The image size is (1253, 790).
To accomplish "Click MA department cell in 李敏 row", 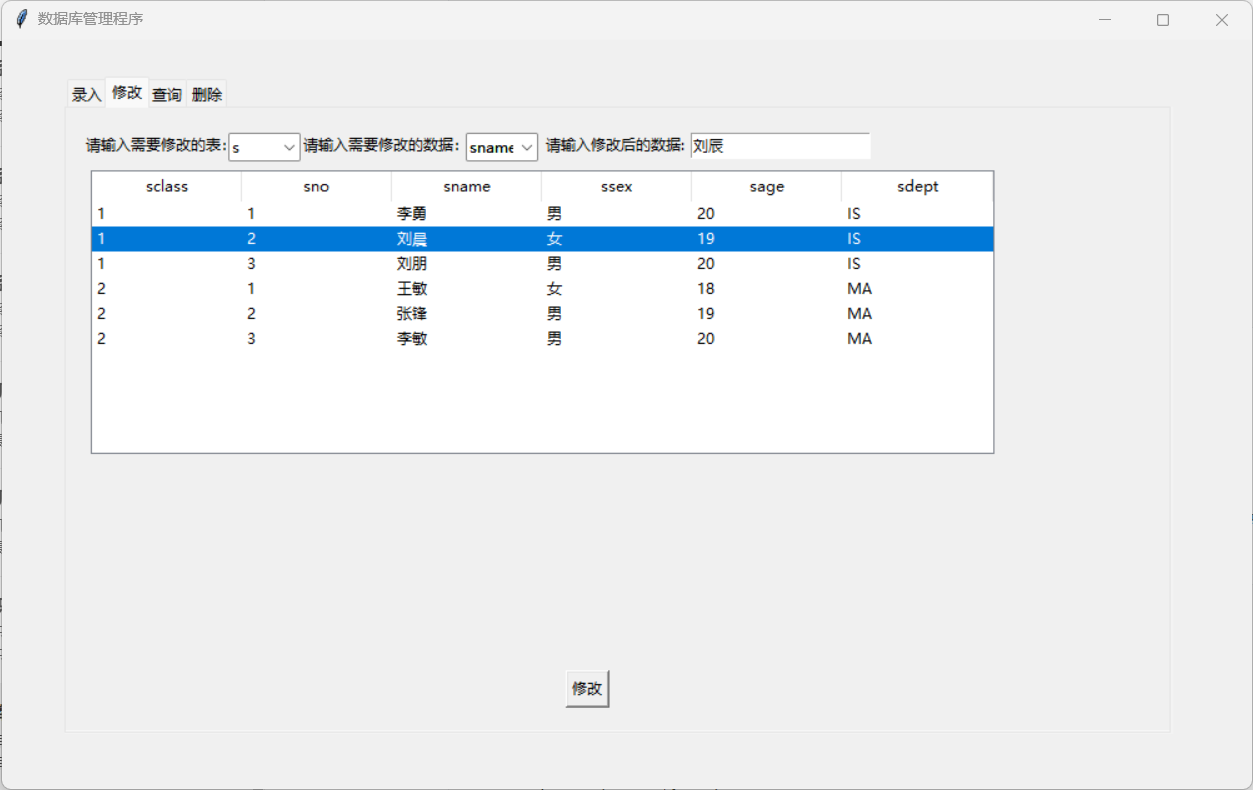I will click(859, 339).
